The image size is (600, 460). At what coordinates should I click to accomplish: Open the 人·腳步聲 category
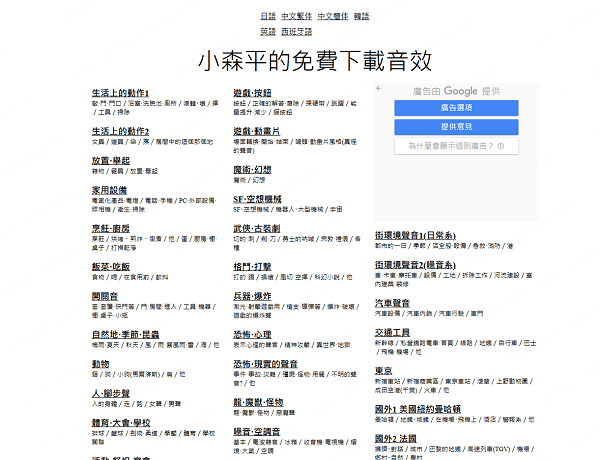[x=111, y=393]
